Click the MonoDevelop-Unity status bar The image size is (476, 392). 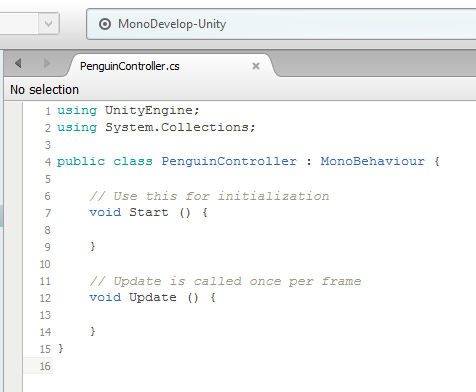coord(281,24)
